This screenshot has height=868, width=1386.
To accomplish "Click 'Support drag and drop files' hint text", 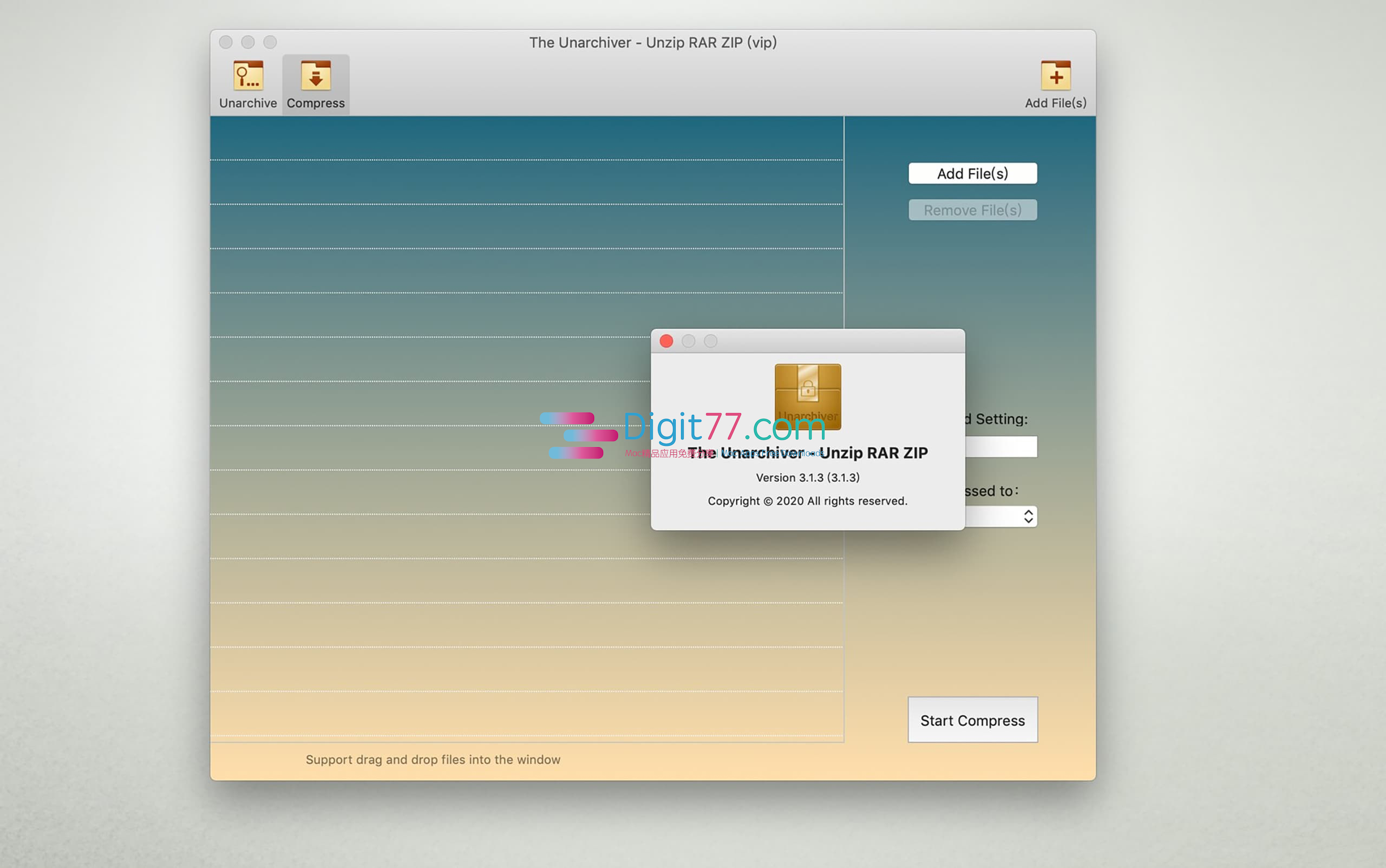I will point(433,760).
